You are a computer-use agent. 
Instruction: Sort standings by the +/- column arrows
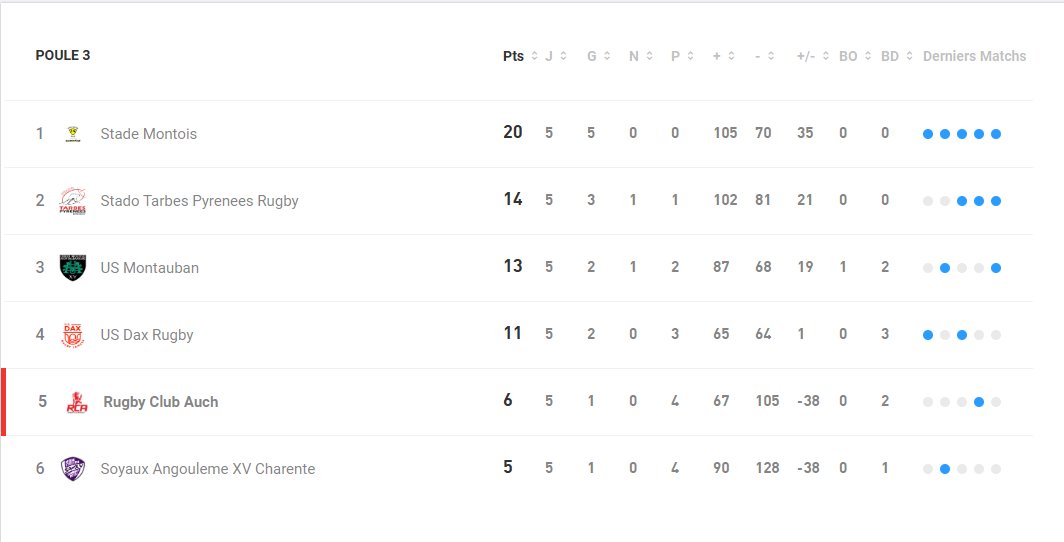click(825, 56)
